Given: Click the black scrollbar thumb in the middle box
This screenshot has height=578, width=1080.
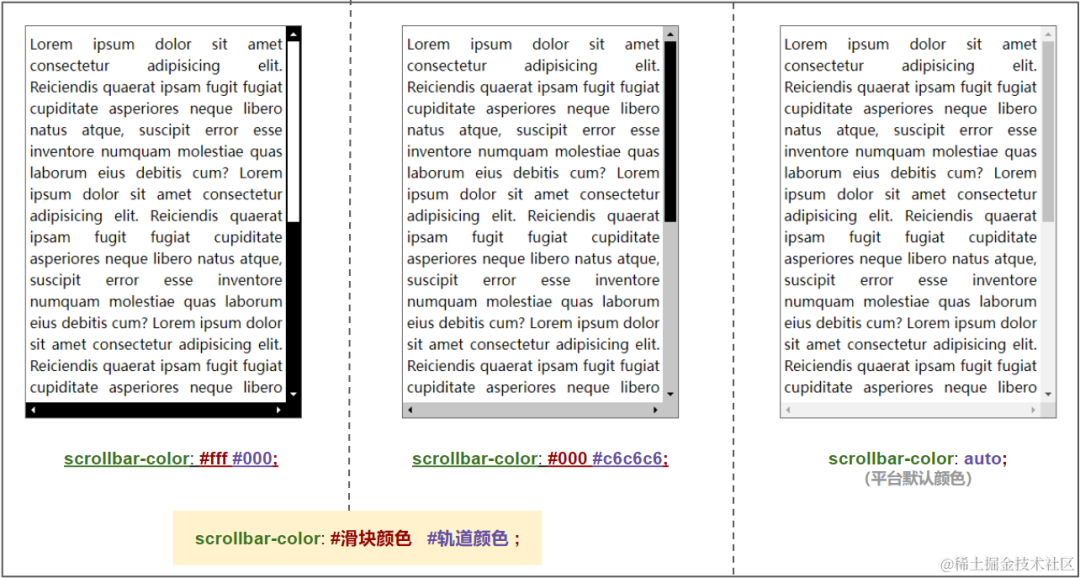Looking at the screenshot, I should tap(671, 132).
